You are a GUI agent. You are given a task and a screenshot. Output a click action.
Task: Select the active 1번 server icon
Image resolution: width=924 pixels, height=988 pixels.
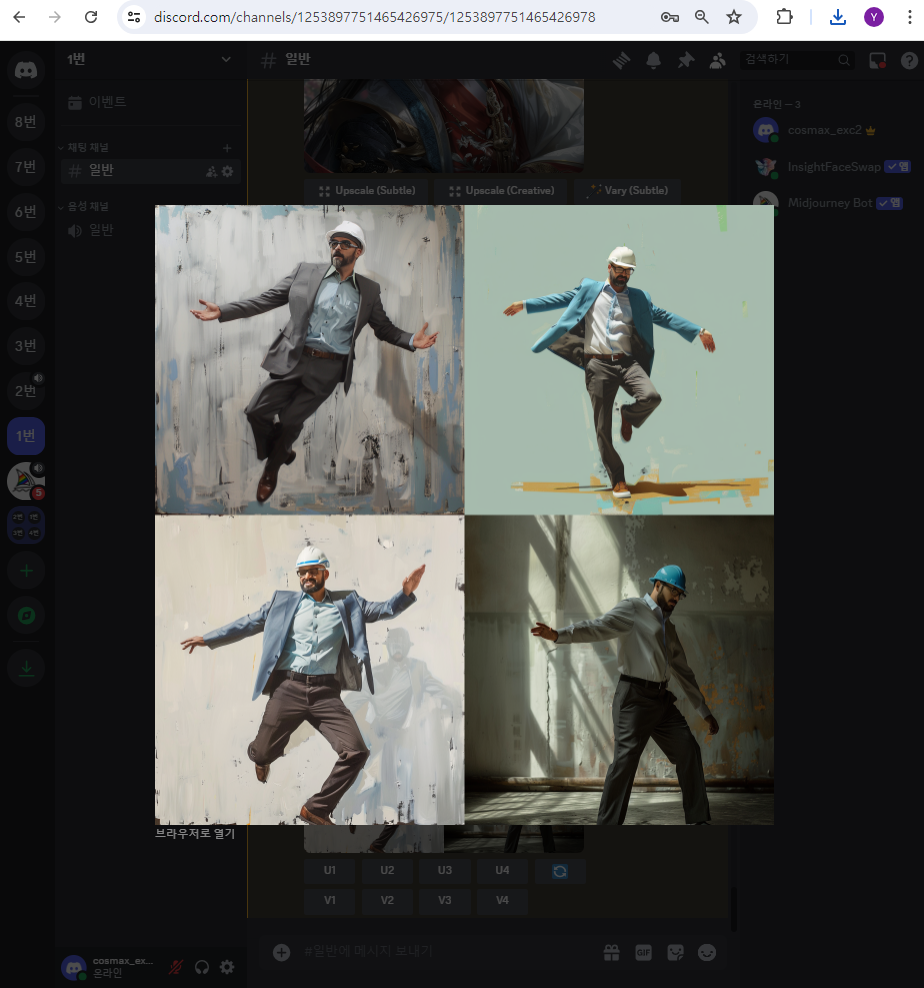click(26, 435)
